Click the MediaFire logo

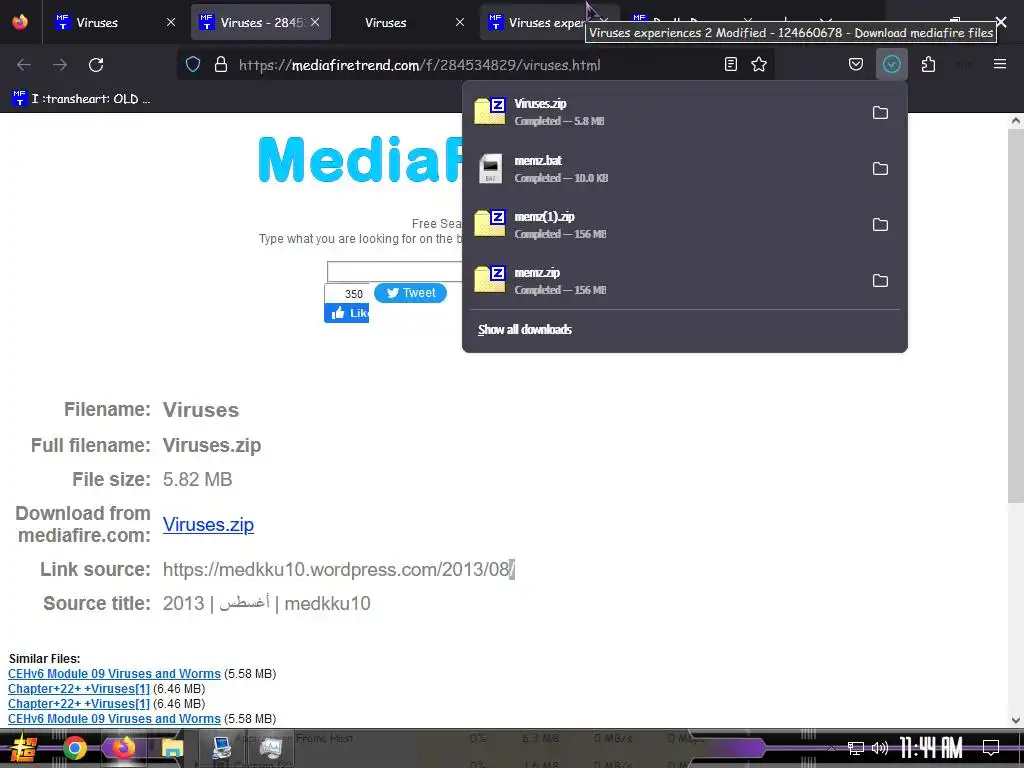pyautogui.click(x=360, y=160)
